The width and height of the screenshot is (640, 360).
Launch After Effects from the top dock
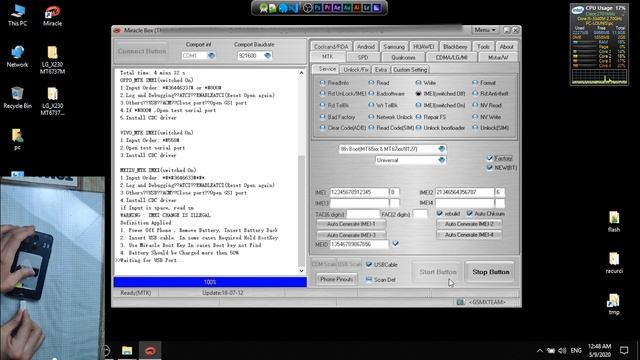pos(337,8)
